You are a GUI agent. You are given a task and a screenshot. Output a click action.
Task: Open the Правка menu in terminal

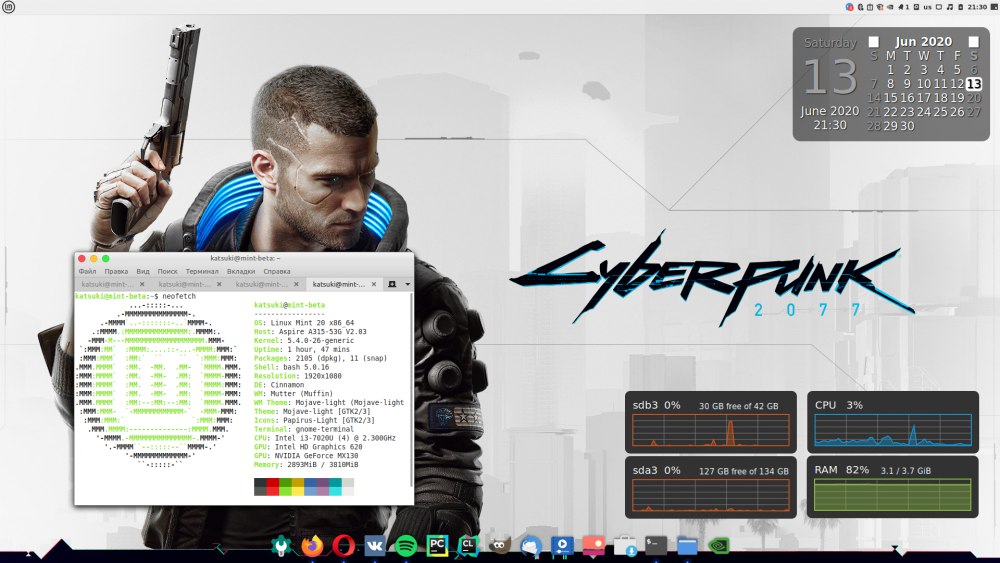[x=116, y=271]
